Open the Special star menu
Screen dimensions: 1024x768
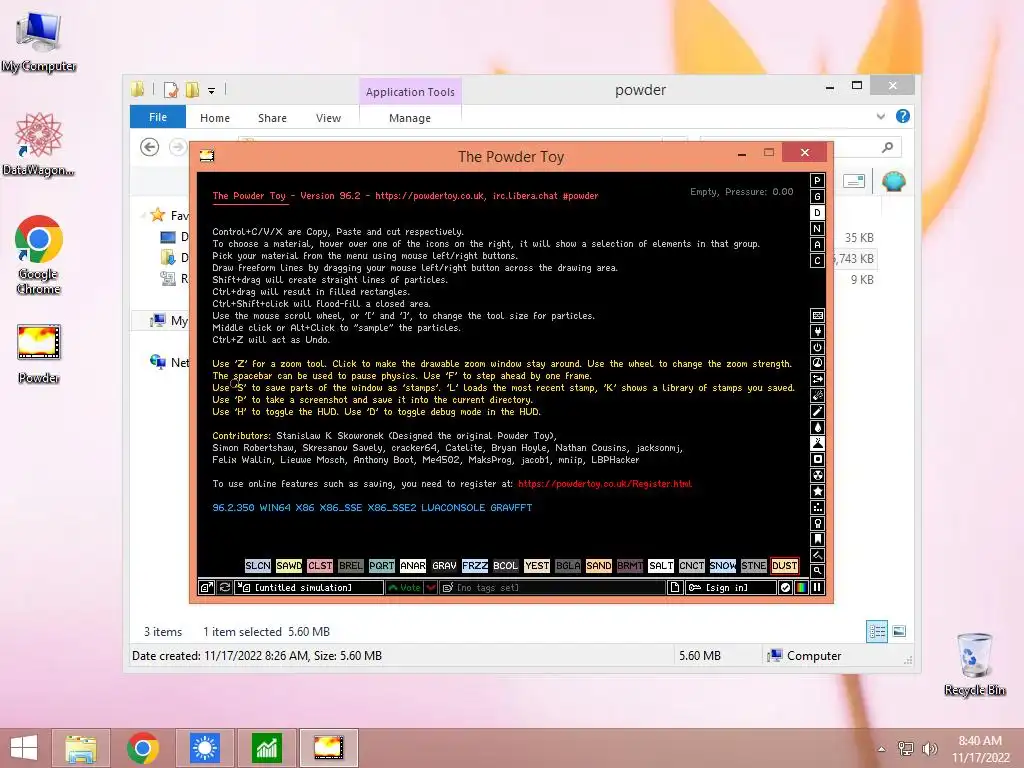click(x=817, y=491)
